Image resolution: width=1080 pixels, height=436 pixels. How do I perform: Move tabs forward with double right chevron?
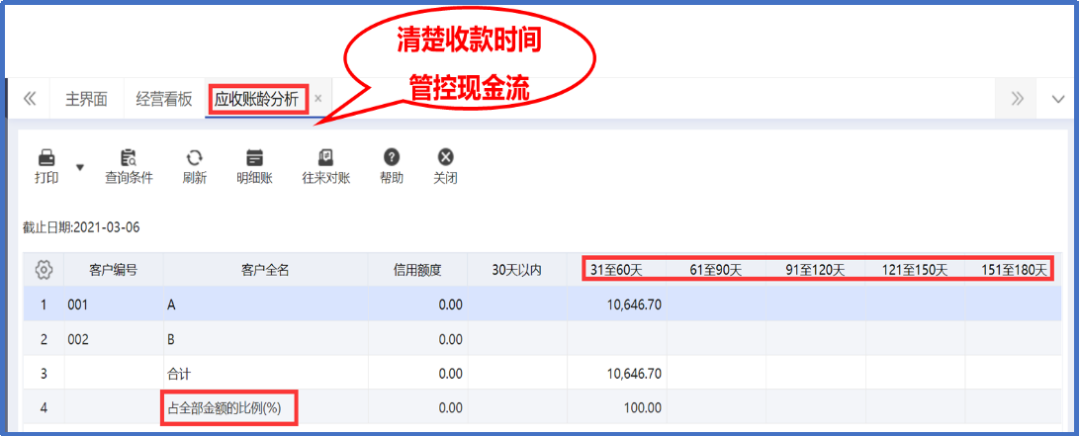(x=1017, y=100)
